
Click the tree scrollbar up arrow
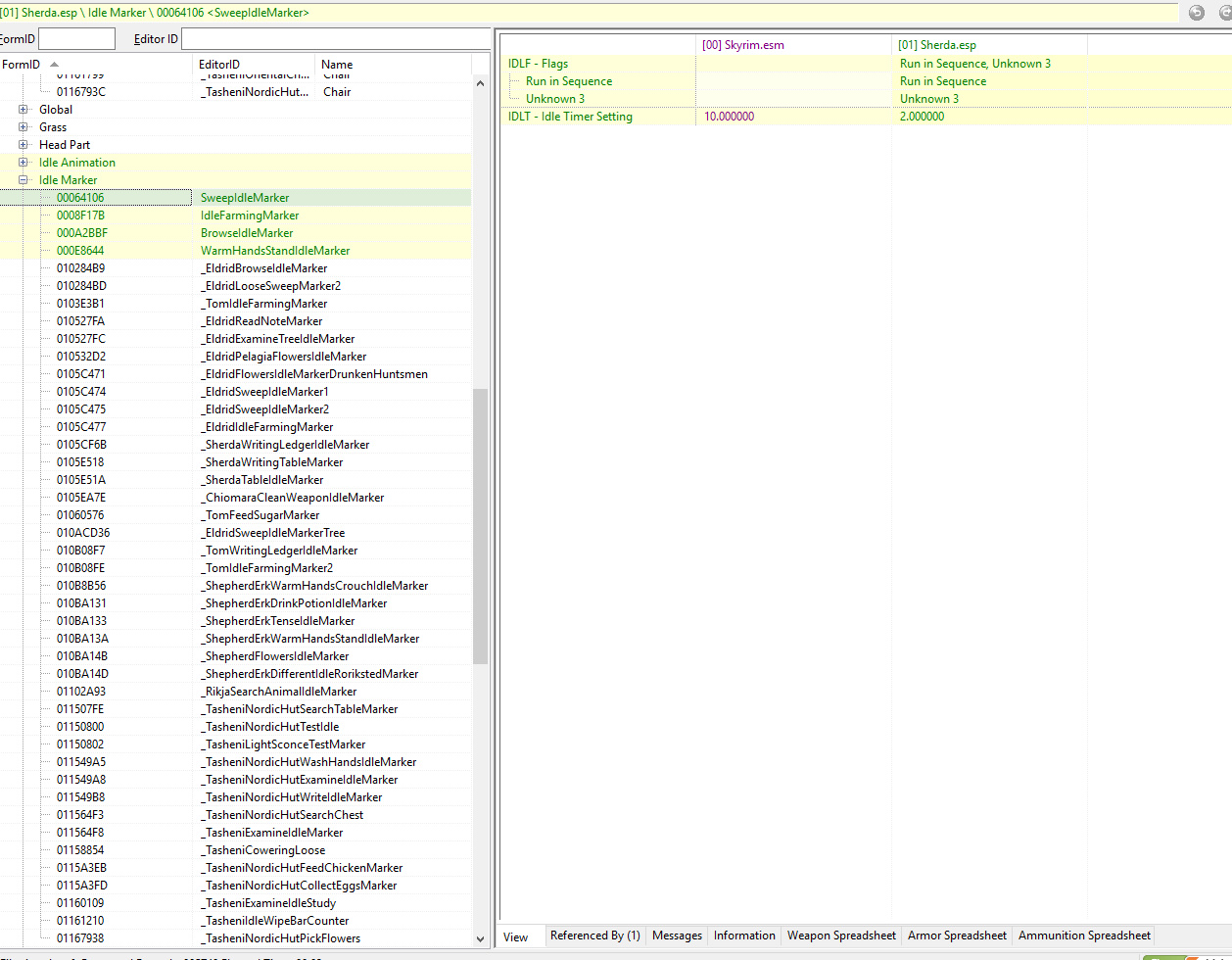[480, 84]
